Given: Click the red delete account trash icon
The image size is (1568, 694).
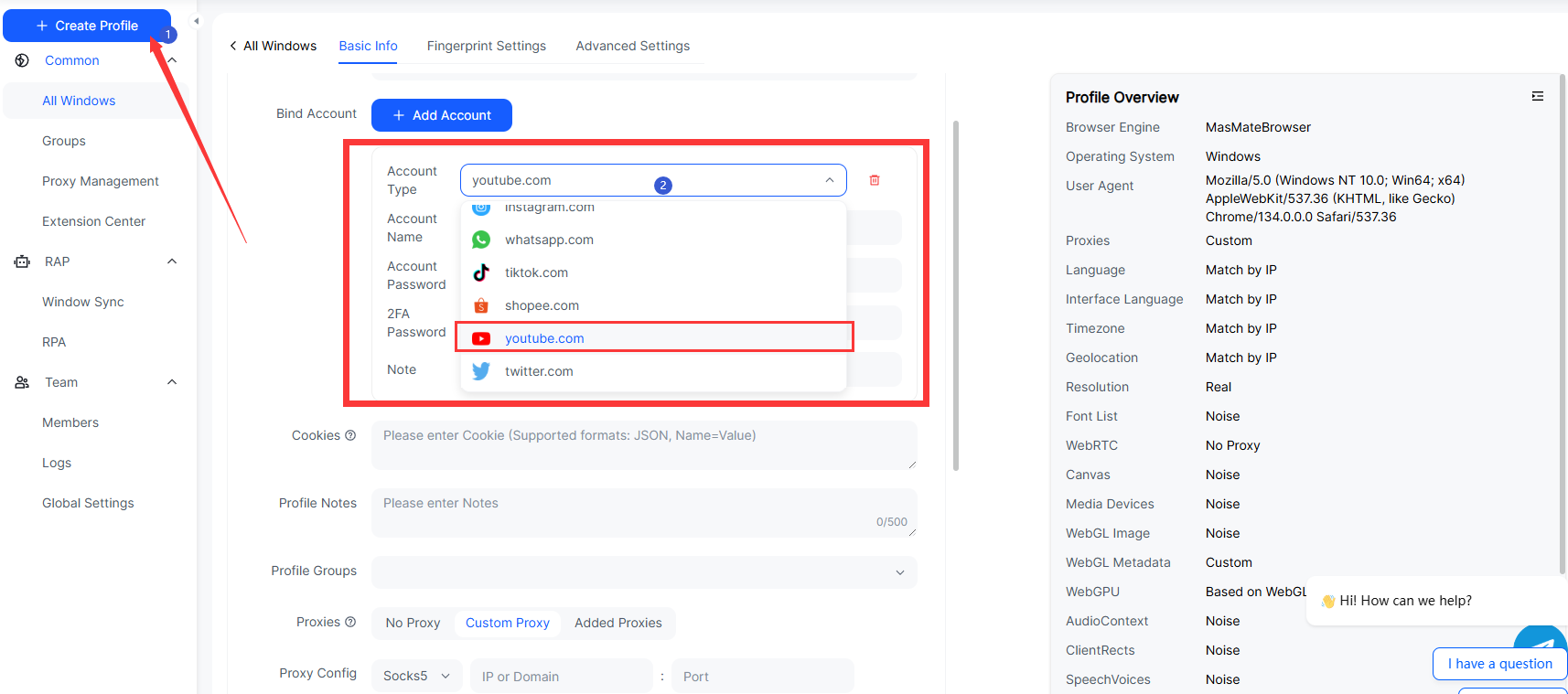Looking at the screenshot, I should tap(874, 180).
